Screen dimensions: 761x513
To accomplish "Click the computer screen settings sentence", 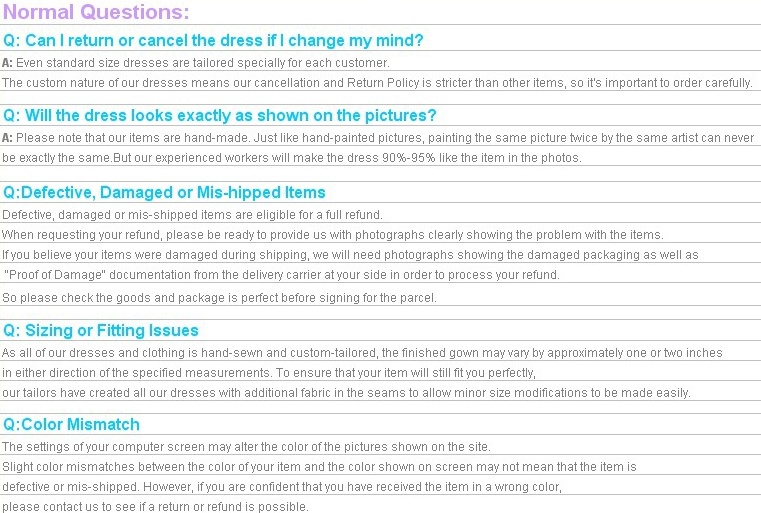I will tap(246, 447).
